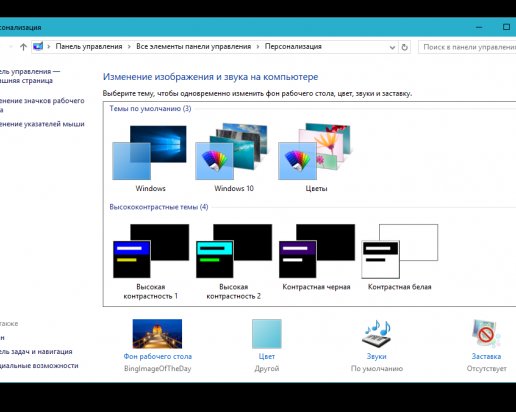Focus the Поиск в панели управления field
516x412 pixels.
tap(467, 47)
